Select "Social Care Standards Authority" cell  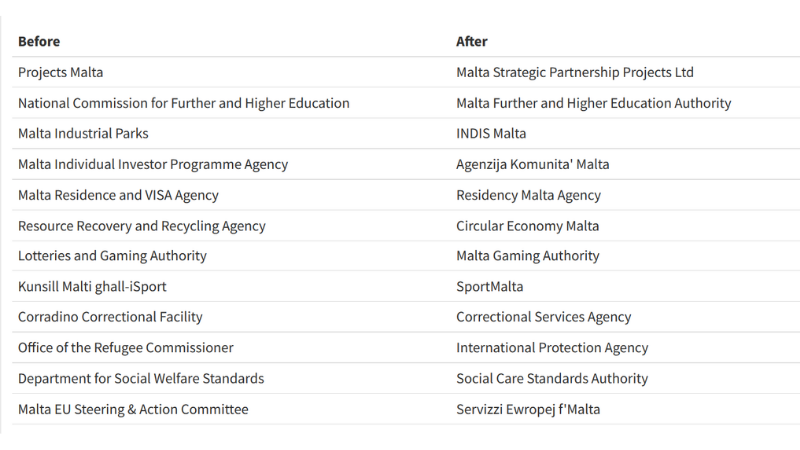tap(552, 379)
